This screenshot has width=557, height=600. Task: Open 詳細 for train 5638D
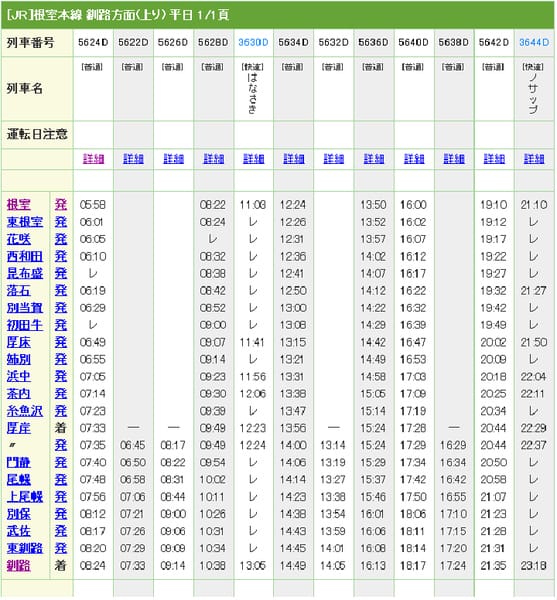pos(454,159)
